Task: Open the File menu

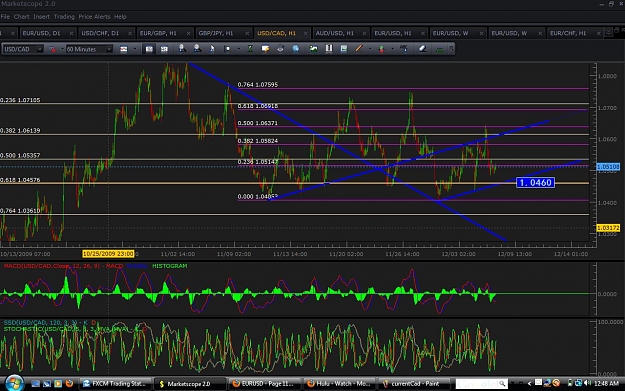Action: (x=5, y=17)
